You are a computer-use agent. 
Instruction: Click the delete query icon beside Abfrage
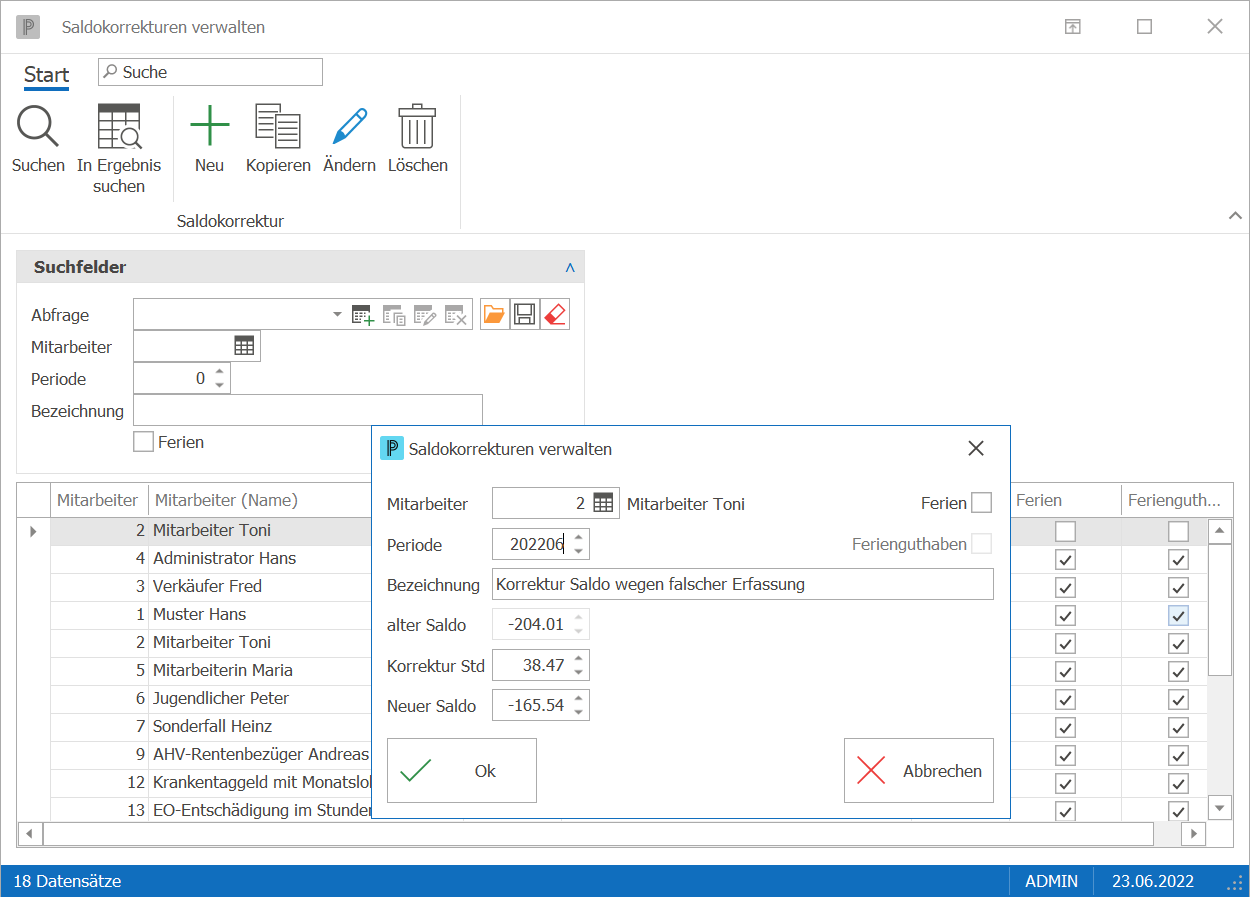pos(456,315)
